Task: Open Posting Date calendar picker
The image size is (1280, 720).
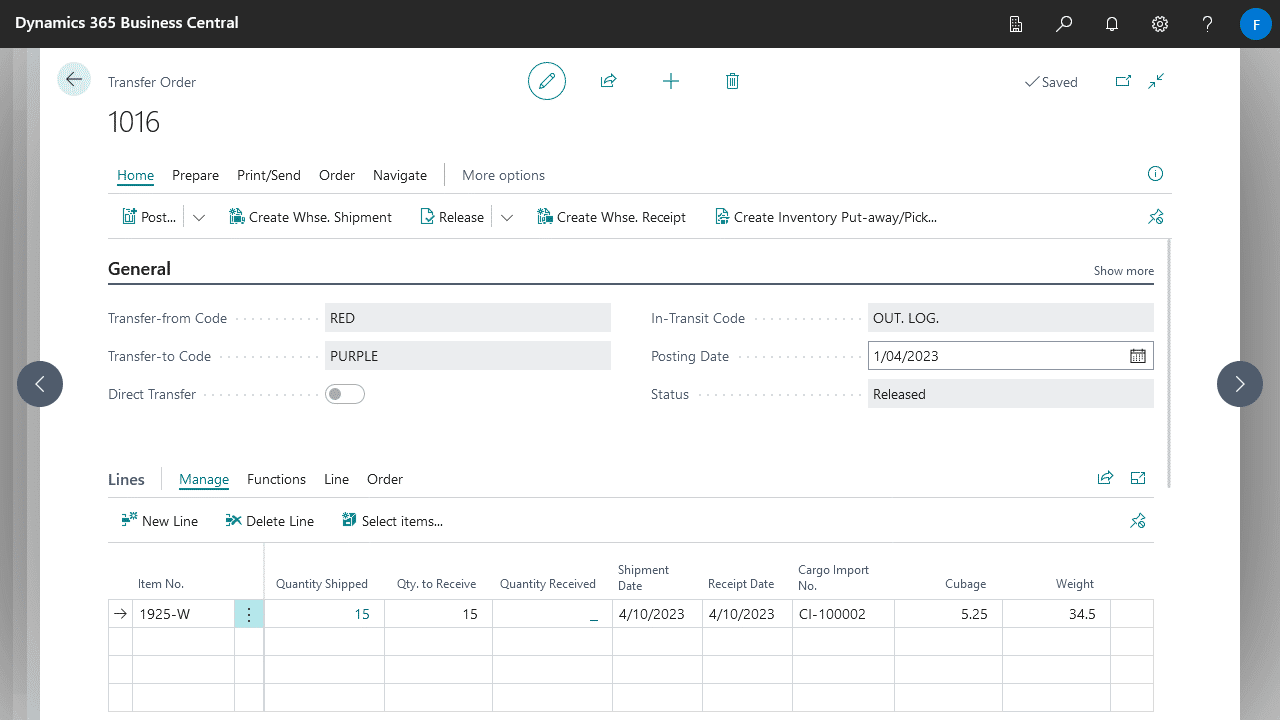Action: 1138,356
